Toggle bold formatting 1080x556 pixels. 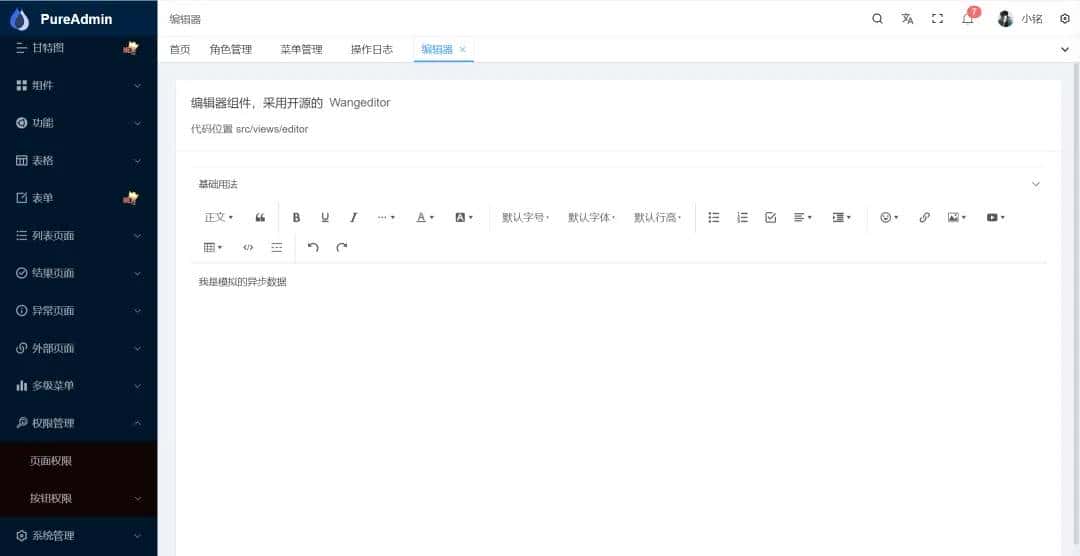(x=296, y=217)
